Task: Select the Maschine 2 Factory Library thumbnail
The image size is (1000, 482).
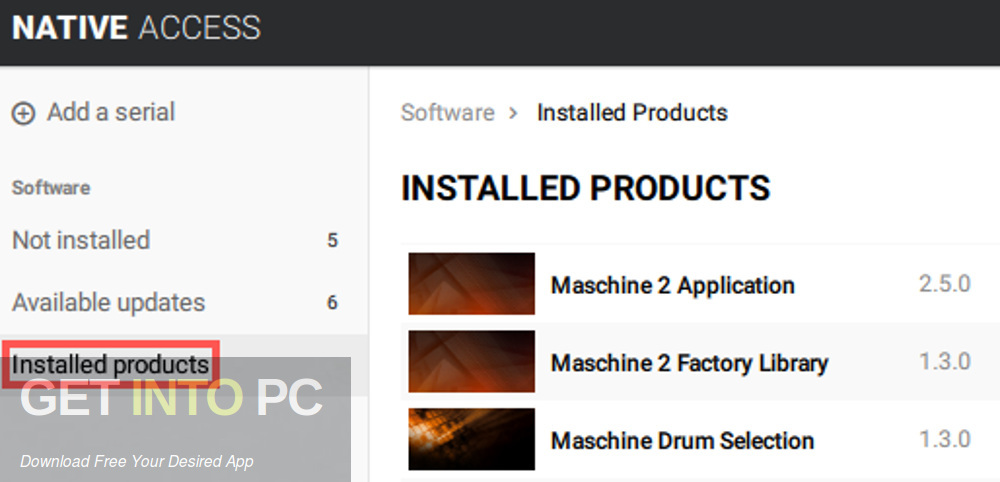Action: click(x=471, y=361)
